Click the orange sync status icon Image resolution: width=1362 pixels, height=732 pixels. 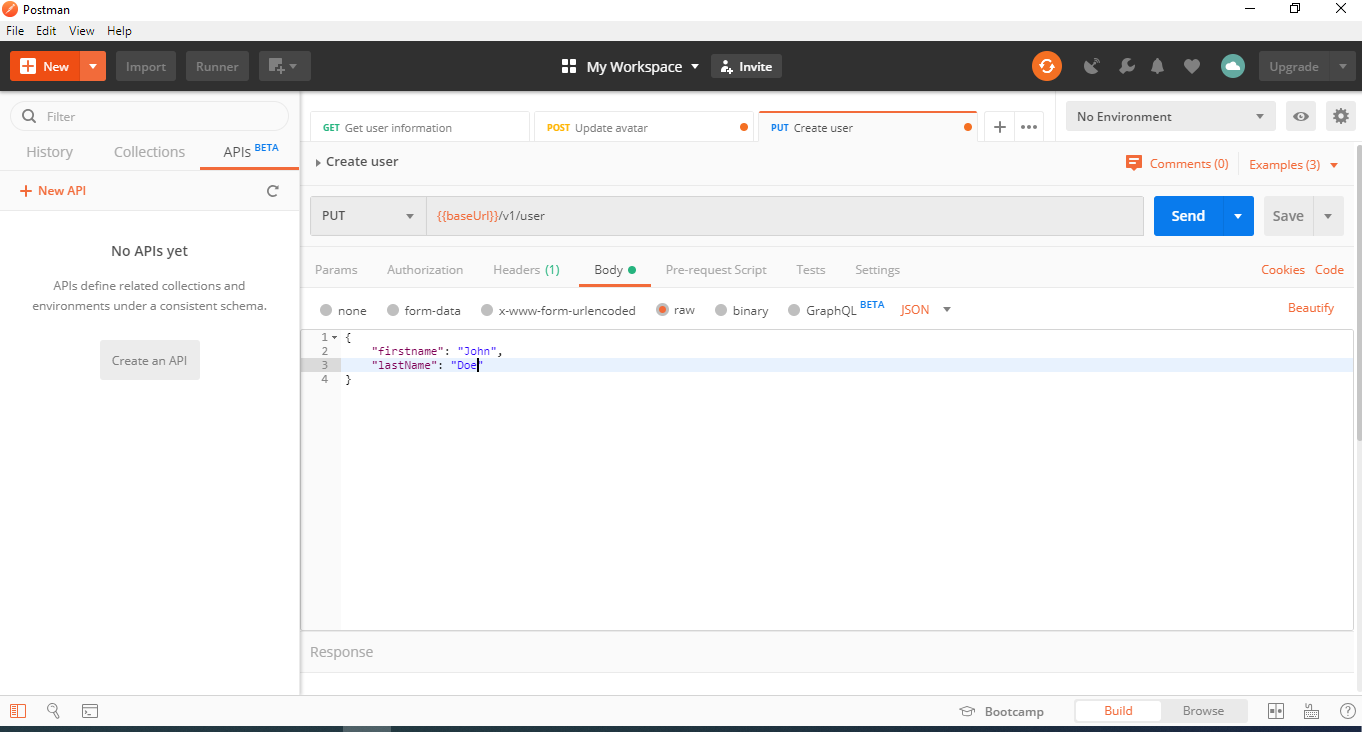tap(1046, 66)
